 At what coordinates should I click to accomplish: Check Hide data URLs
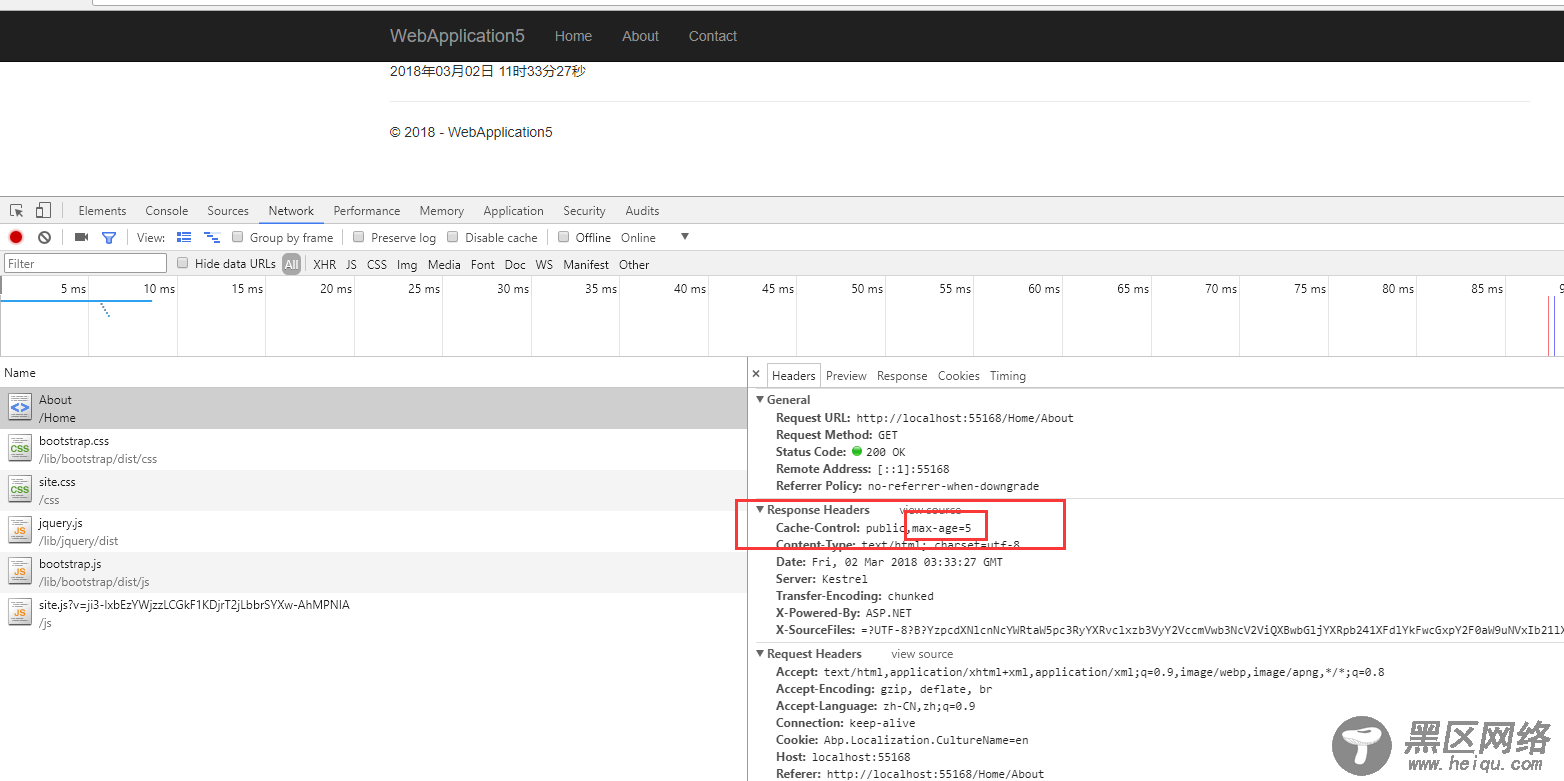pyautogui.click(x=183, y=263)
